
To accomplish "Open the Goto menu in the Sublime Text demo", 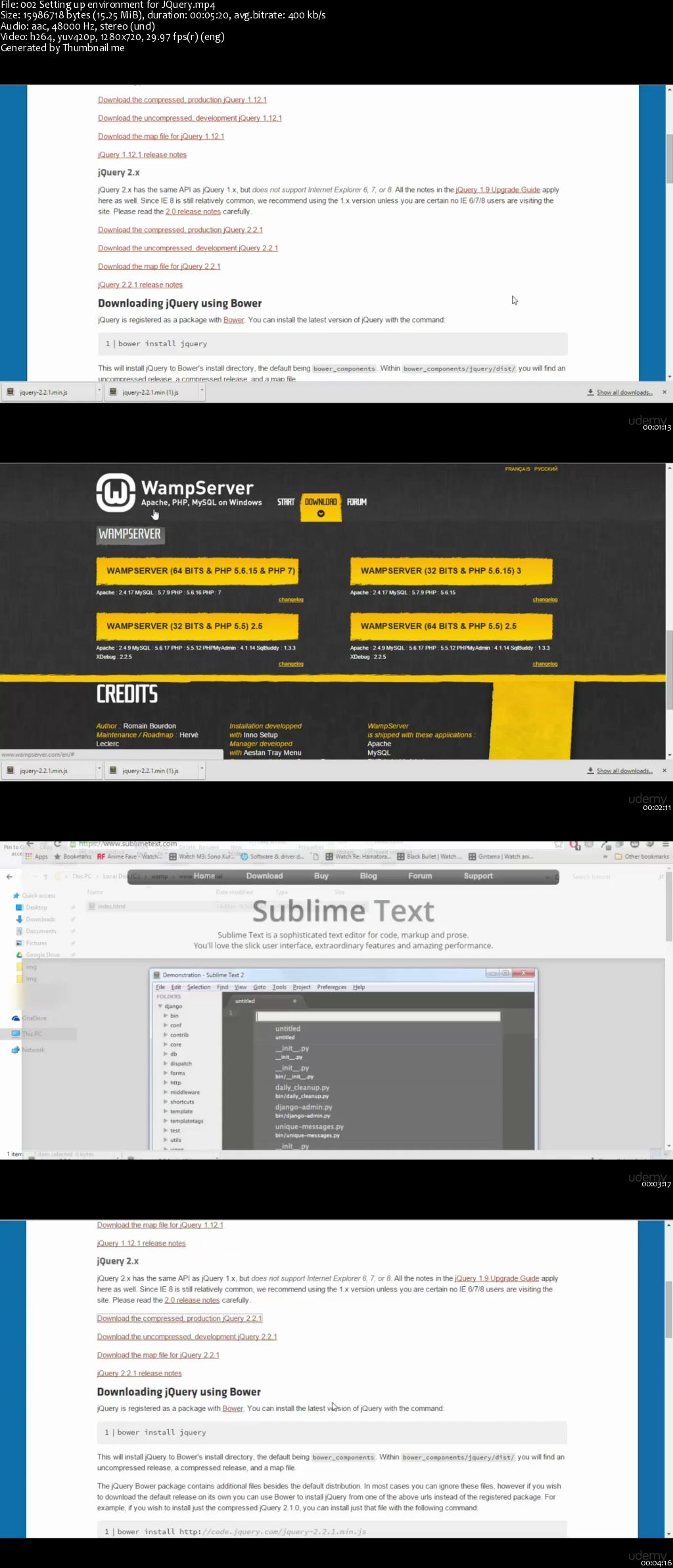I will pos(260,987).
